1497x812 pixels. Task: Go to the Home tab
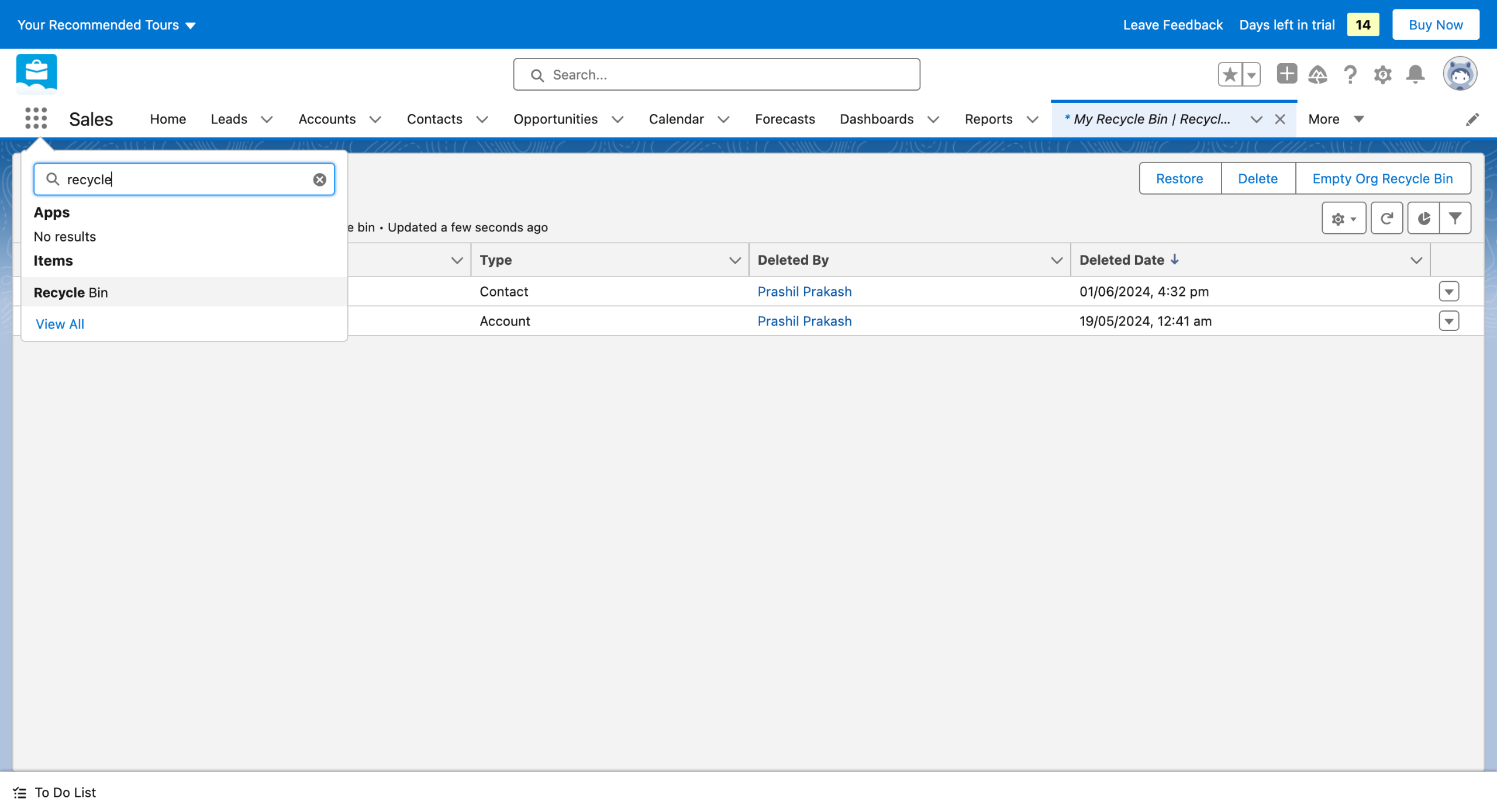point(168,119)
